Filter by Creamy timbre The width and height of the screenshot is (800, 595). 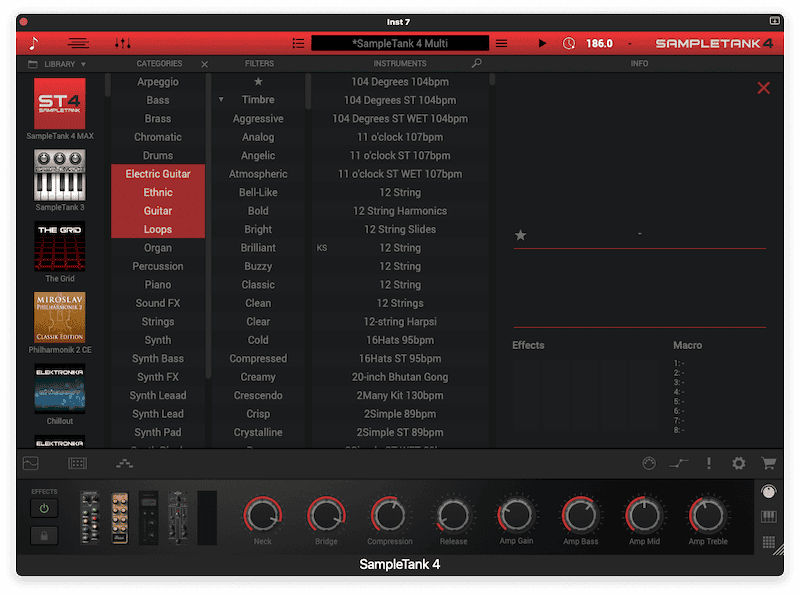point(258,377)
